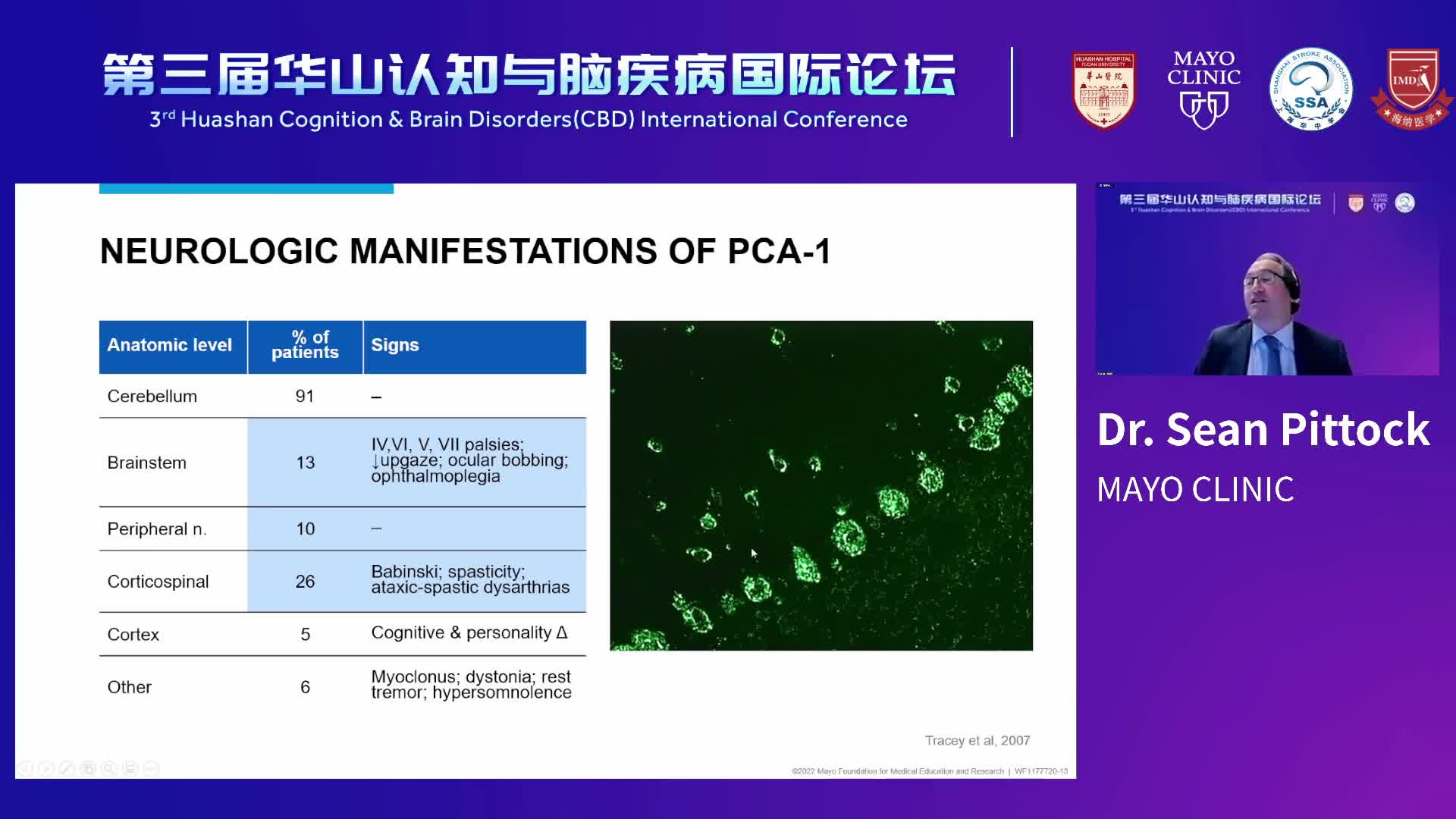Click the slide title NEUROLOGIC MANIFESTATIONS OF PCA-1
The image size is (1456, 819).
[468, 253]
